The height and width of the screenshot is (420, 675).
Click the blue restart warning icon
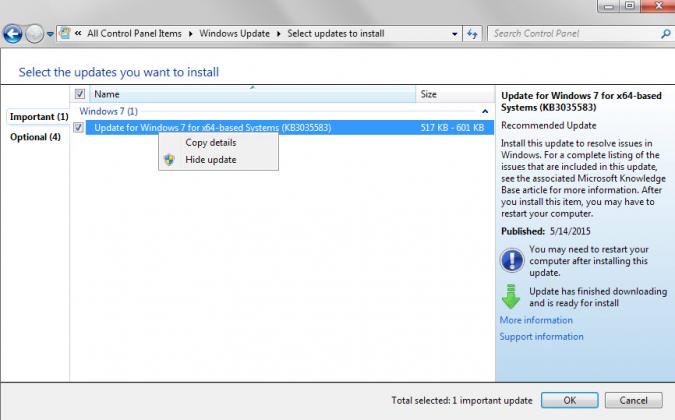click(x=511, y=260)
